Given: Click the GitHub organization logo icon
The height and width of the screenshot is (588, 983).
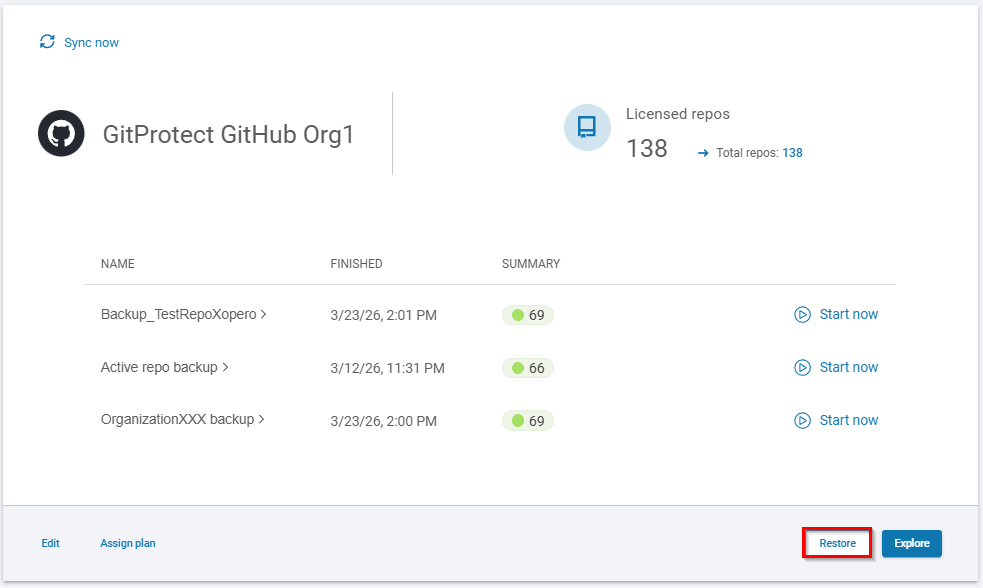Looking at the screenshot, I should pos(60,134).
